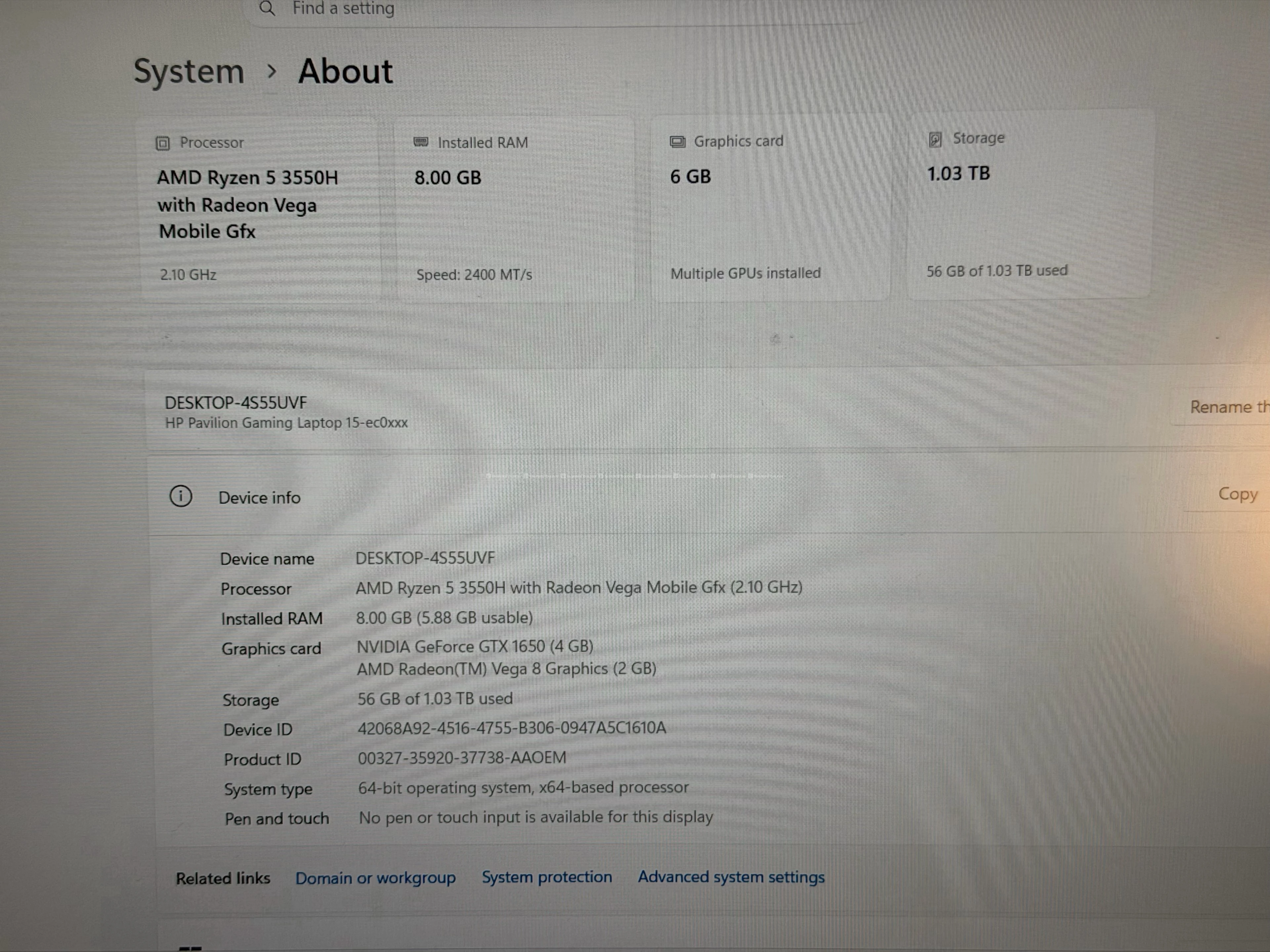Click the 8.00 GB (5.88 GB usable) value

444,618
